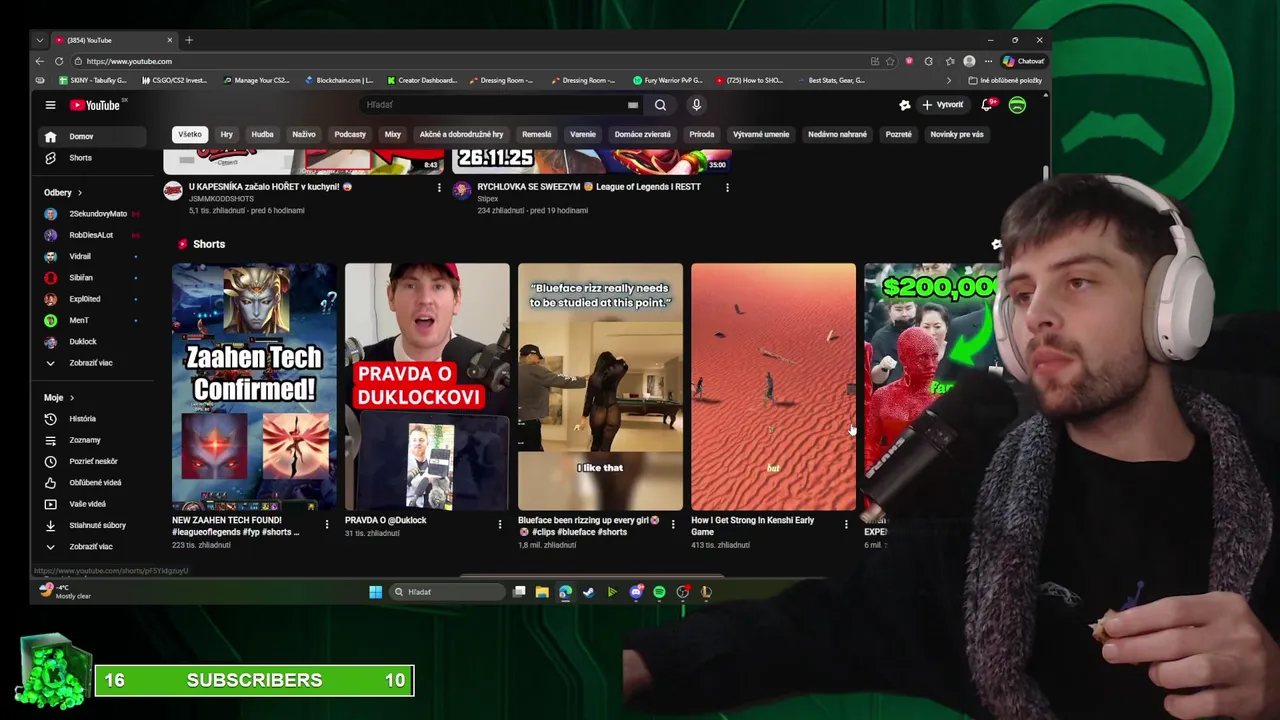Open the Moje section chevron
Image resolution: width=1280 pixels, height=720 pixels.
point(71,398)
